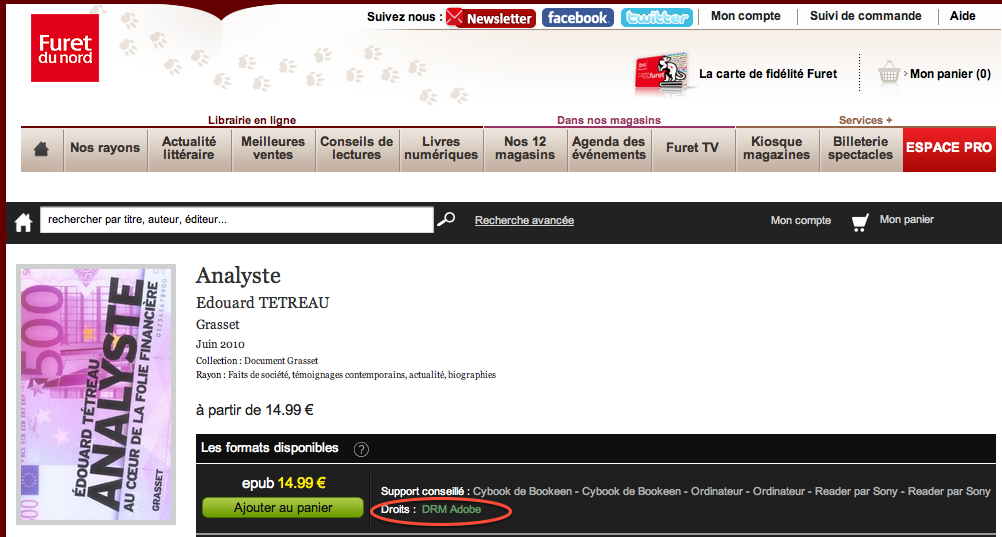This screenshot has height=537, width=1002.
Task: Click the loyalty card image
Action: 661,74
